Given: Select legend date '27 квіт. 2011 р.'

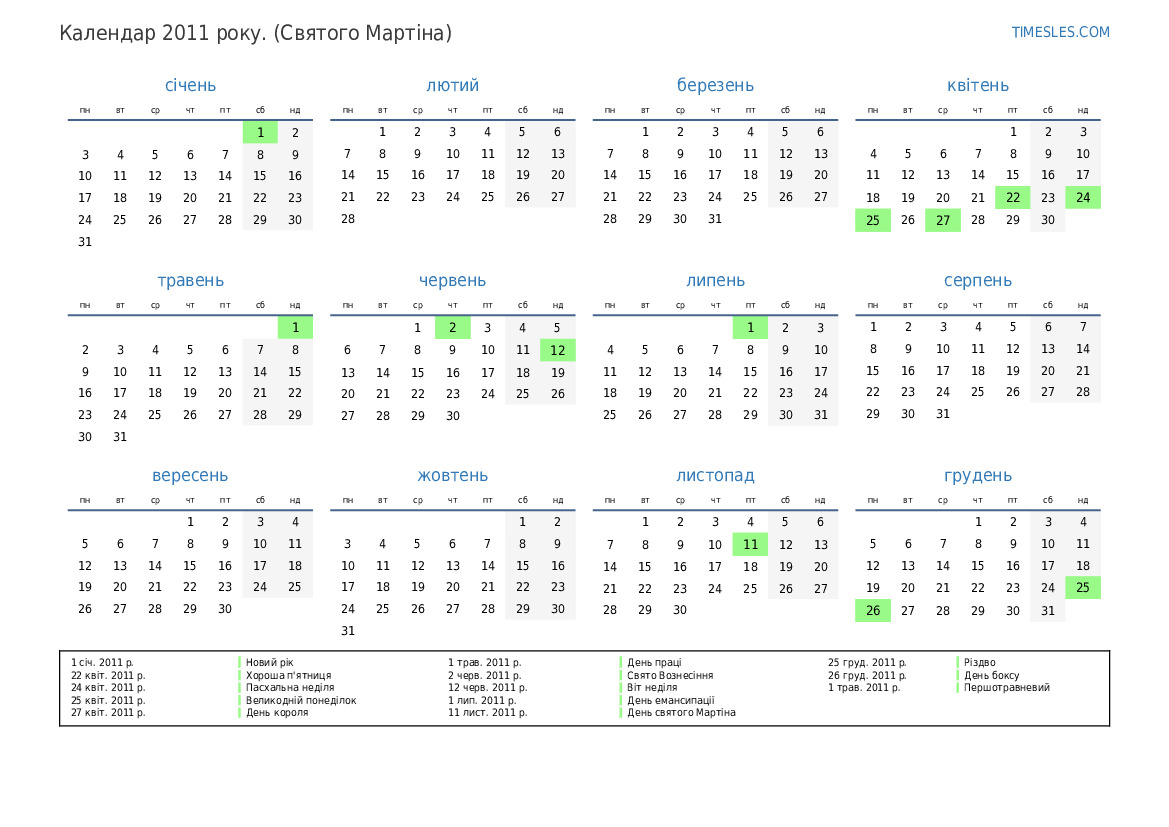Looking at the screenshot, I should pyautogui.click(x=108, y=712).
